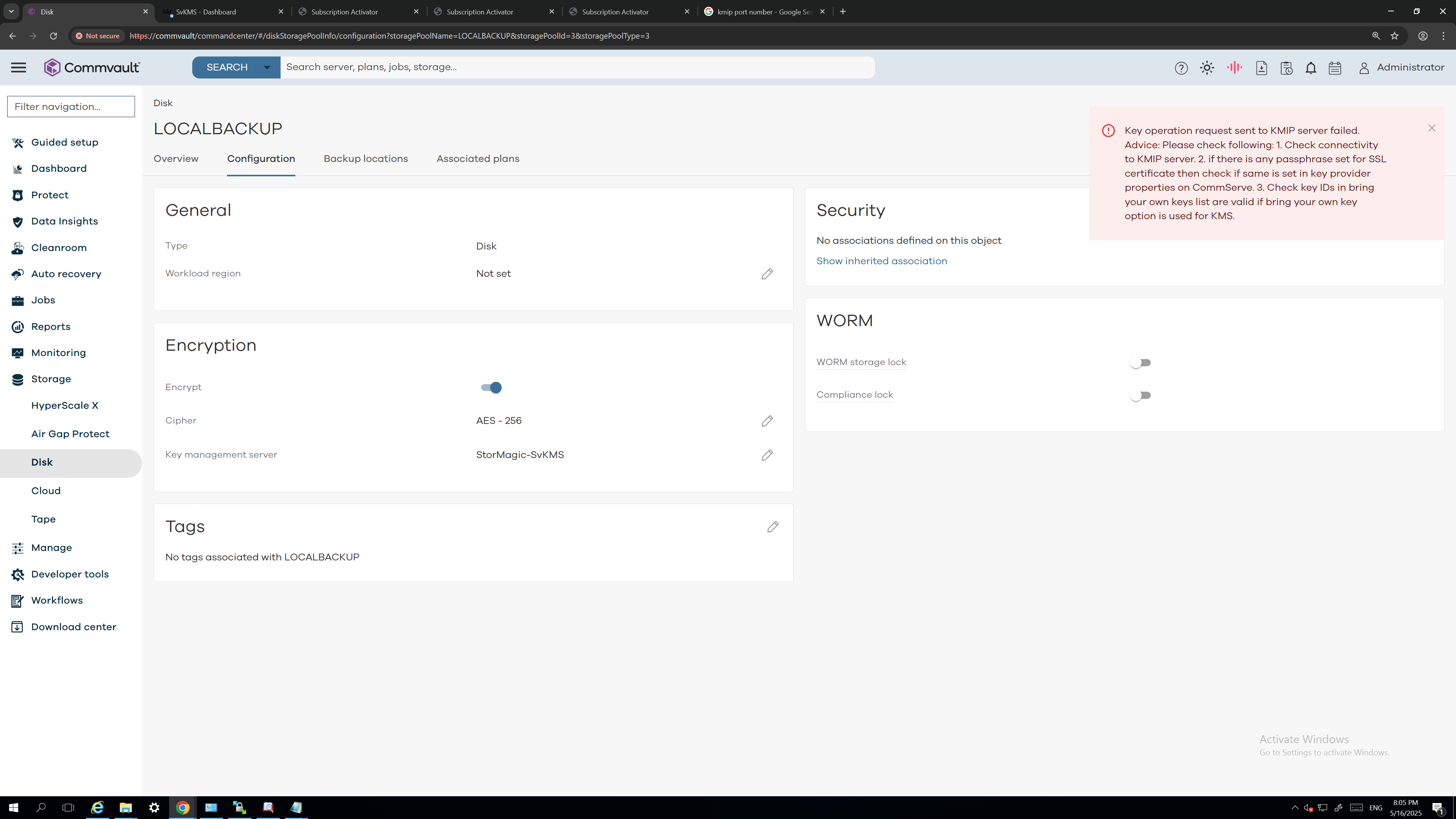The width and height of the screenshot is (1456, 819).
Task: Open HyperScale X storage page
Action: [64, 406]
